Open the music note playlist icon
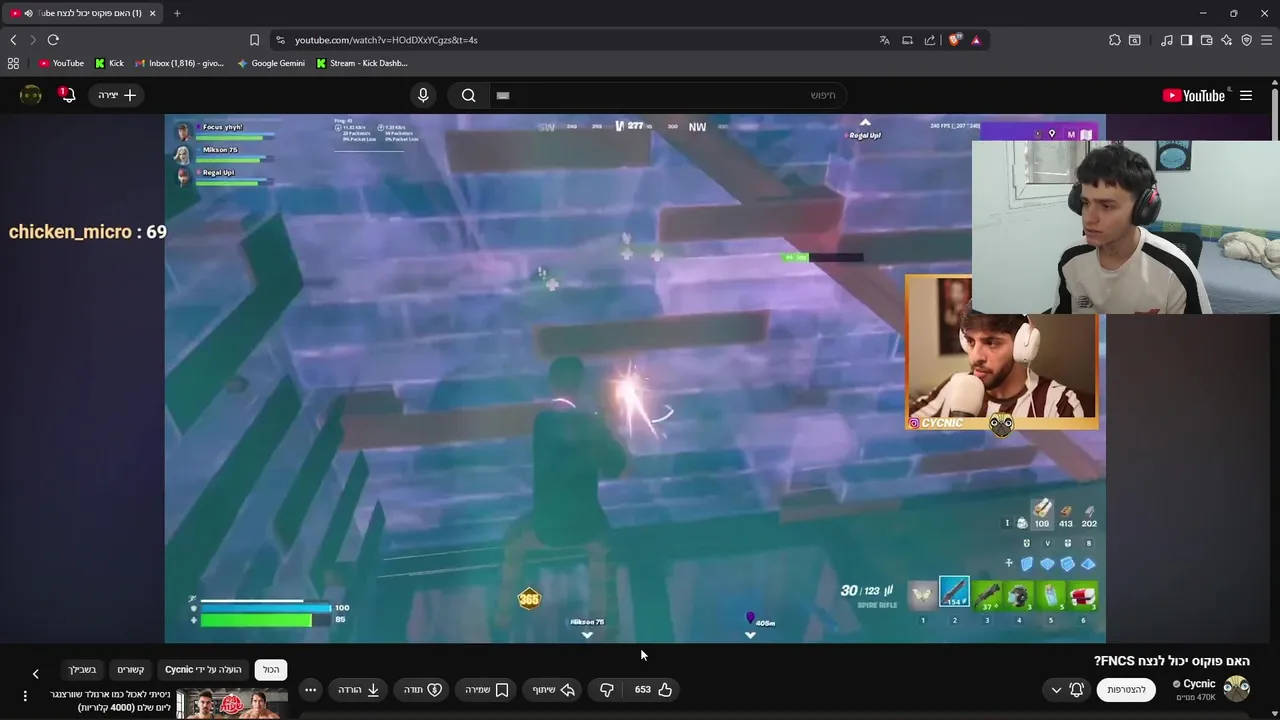This screenshot has width=1280, height=720. point(1167,40)
